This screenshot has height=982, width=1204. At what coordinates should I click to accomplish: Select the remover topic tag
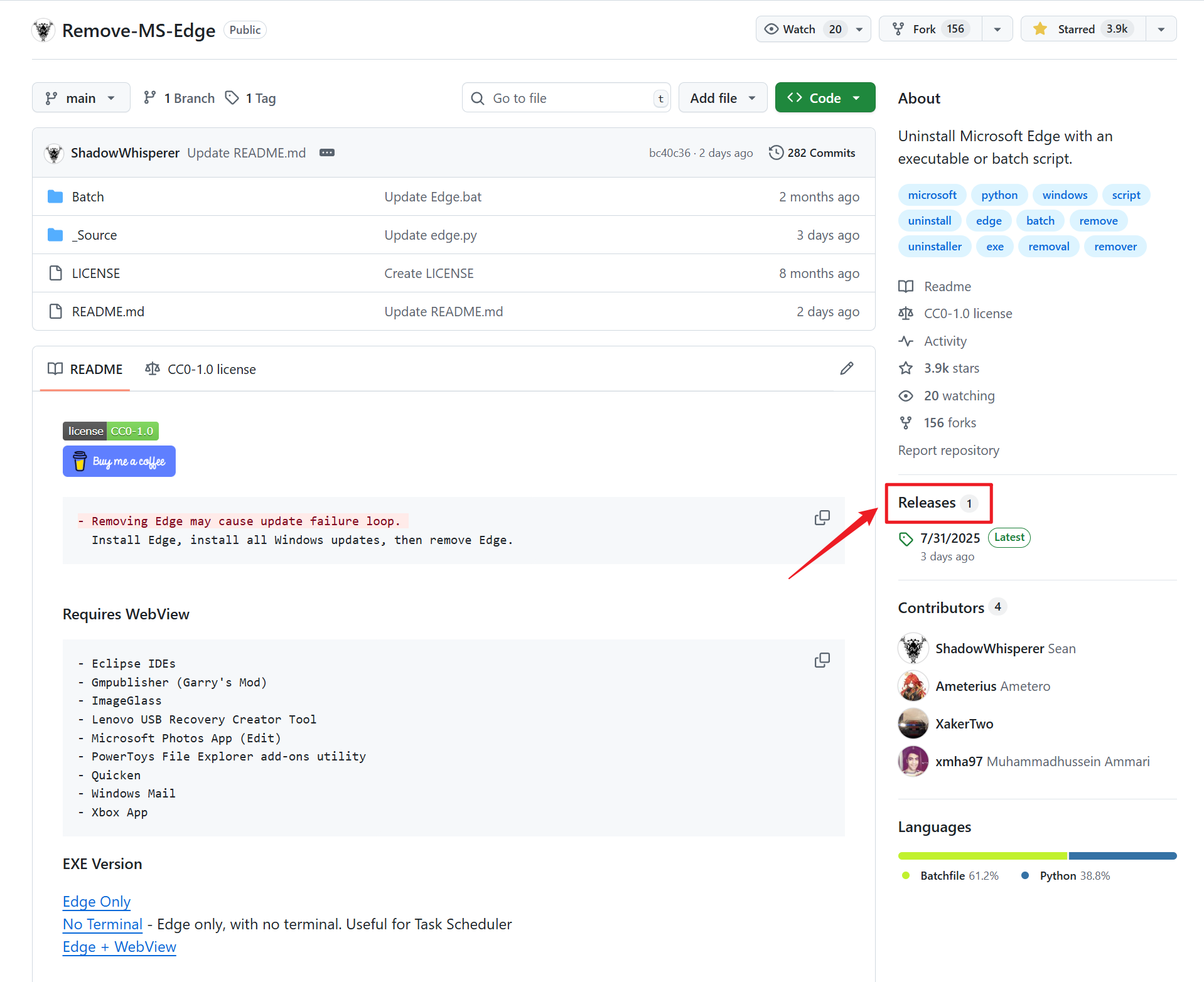[1115, 247]
